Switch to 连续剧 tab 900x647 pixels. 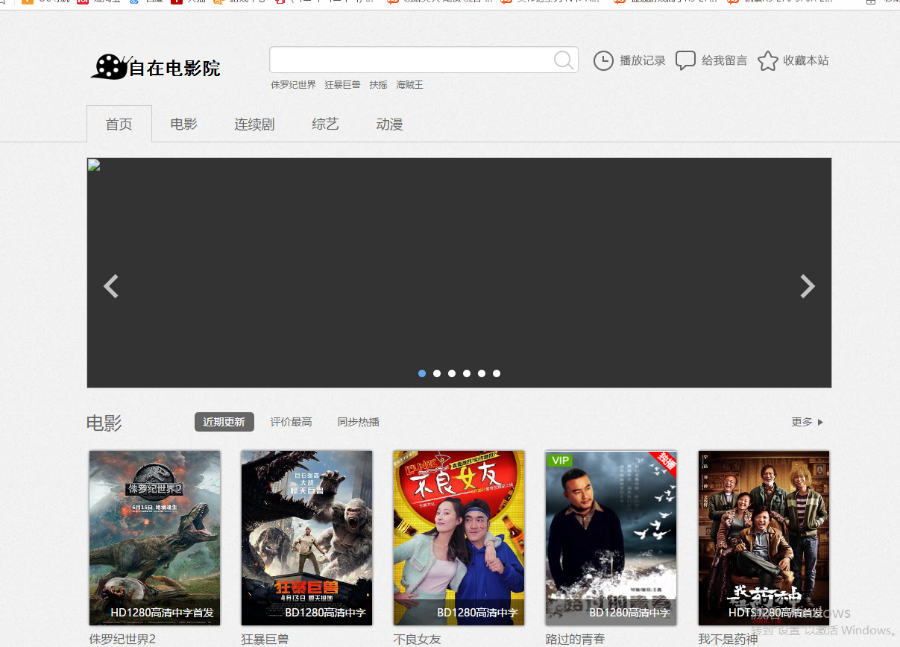click(x=254, y=124)
